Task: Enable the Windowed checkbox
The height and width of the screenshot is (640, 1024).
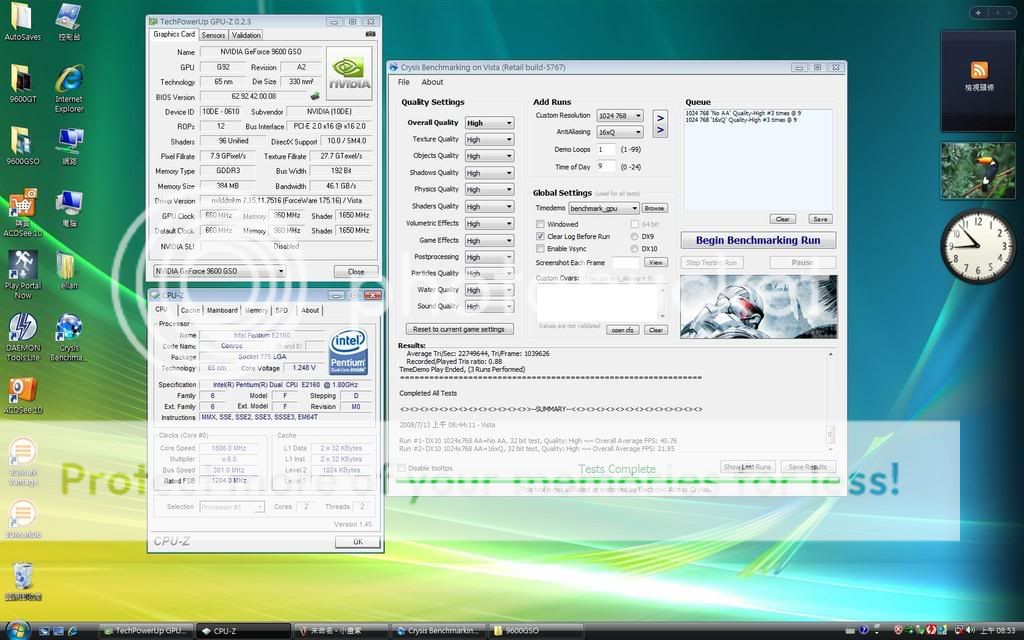Action: (541, 224)
